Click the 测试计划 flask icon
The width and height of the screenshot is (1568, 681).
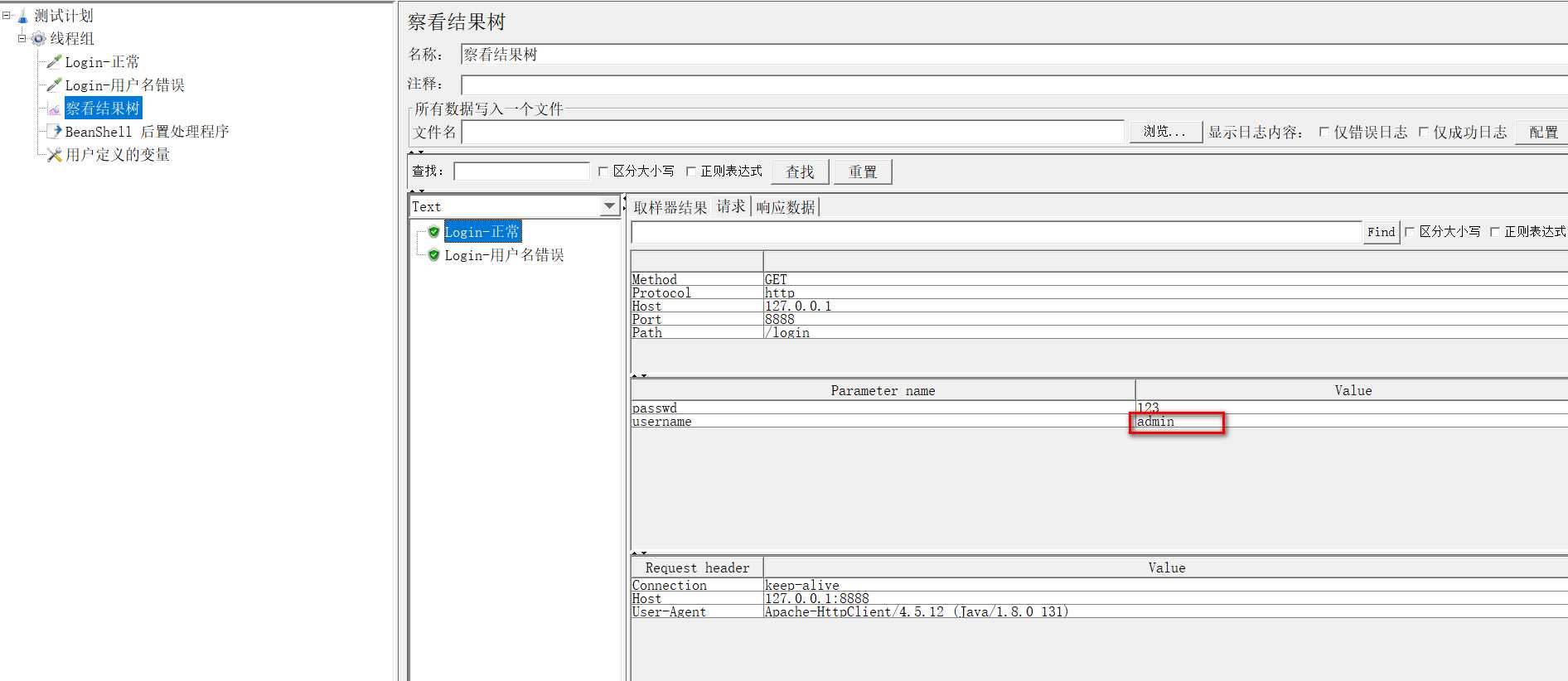coord(23,16)
